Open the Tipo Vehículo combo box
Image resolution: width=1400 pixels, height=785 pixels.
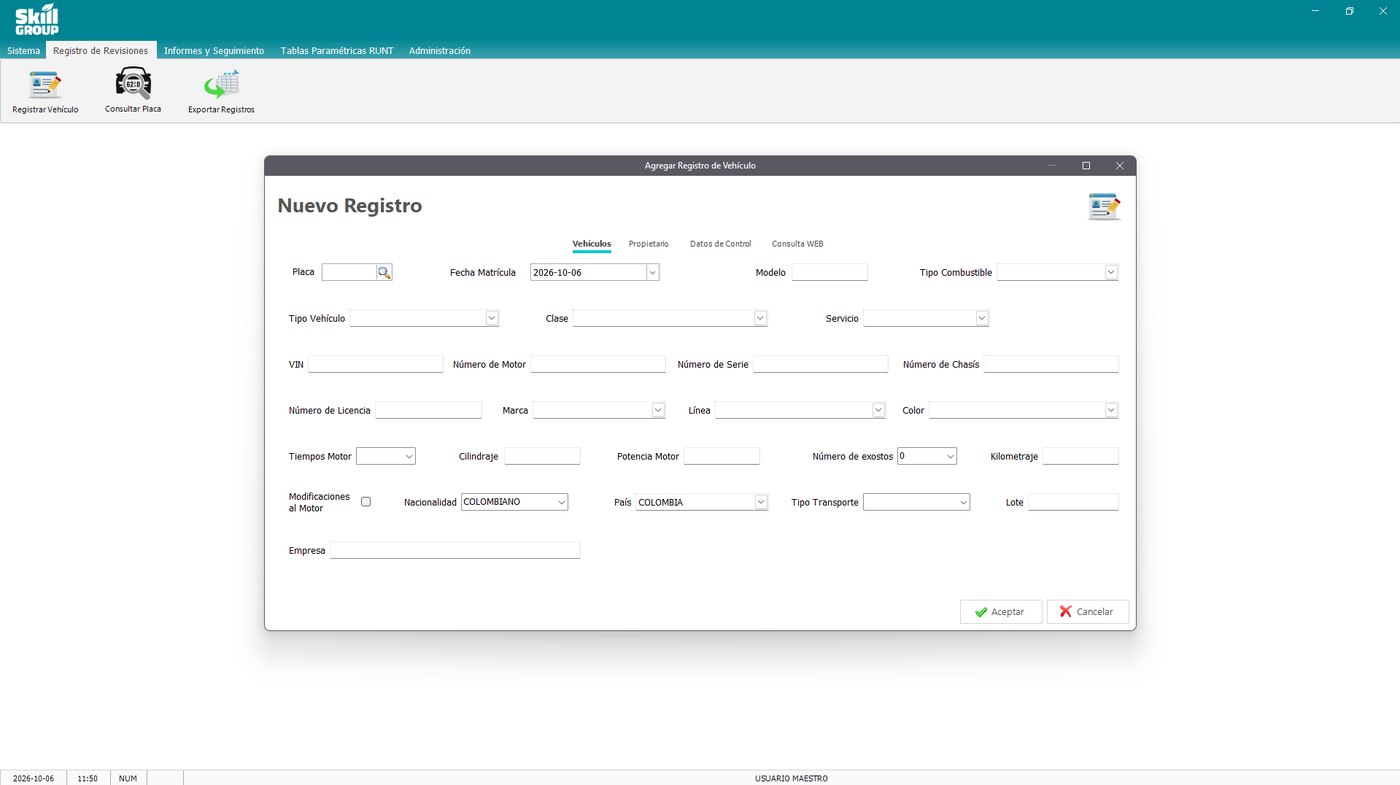coord(491,318)
